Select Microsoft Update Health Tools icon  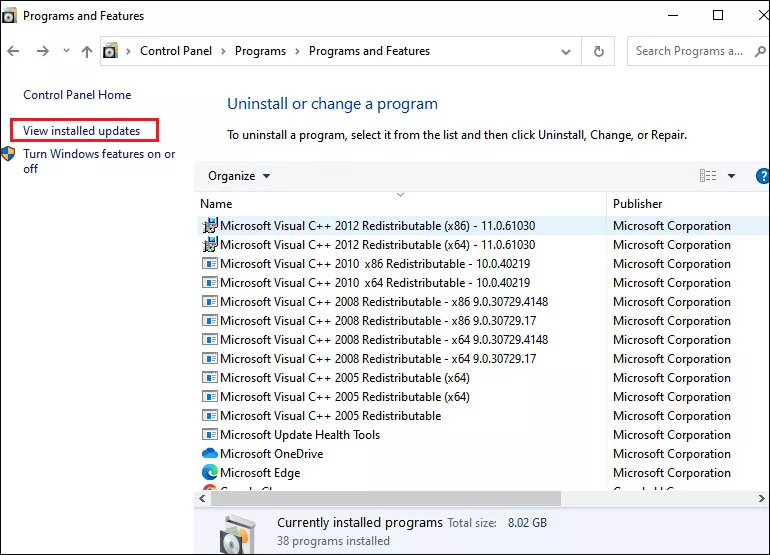[x=210, y=435]
